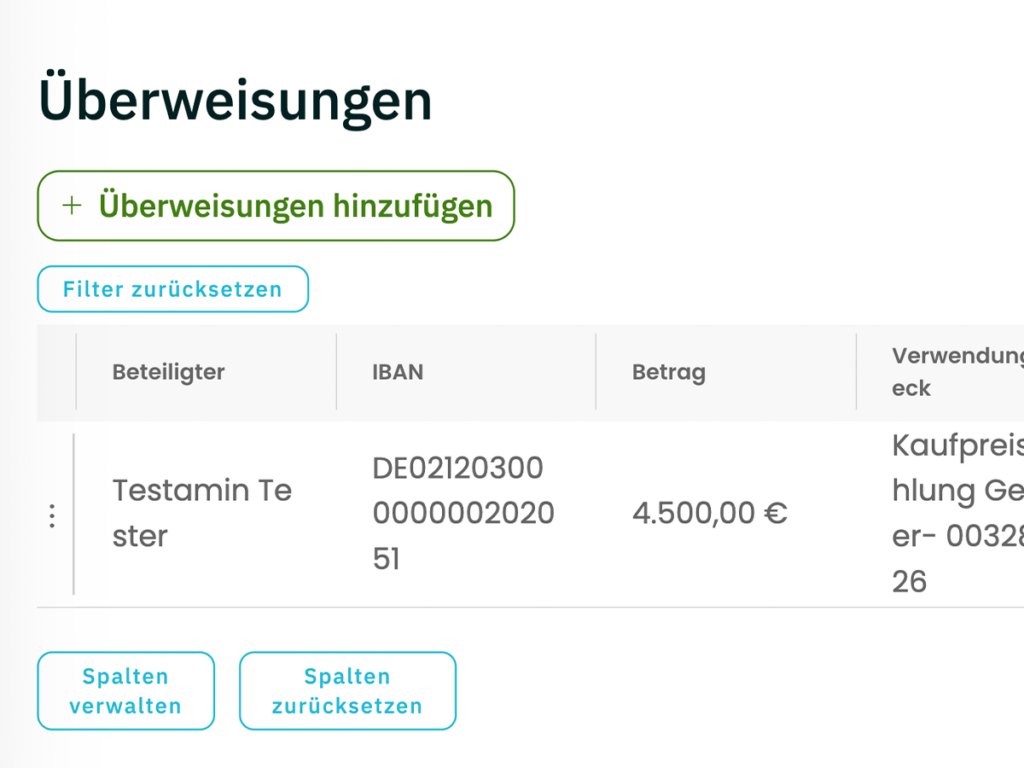Click the plus icon in the add button

pyautogui.click(x=71, y=205)
